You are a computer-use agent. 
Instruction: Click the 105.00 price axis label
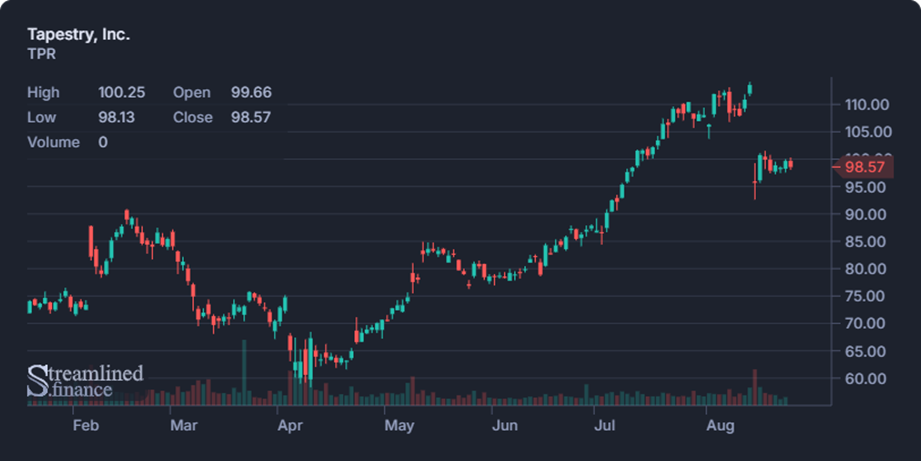(x=868, y=132)
